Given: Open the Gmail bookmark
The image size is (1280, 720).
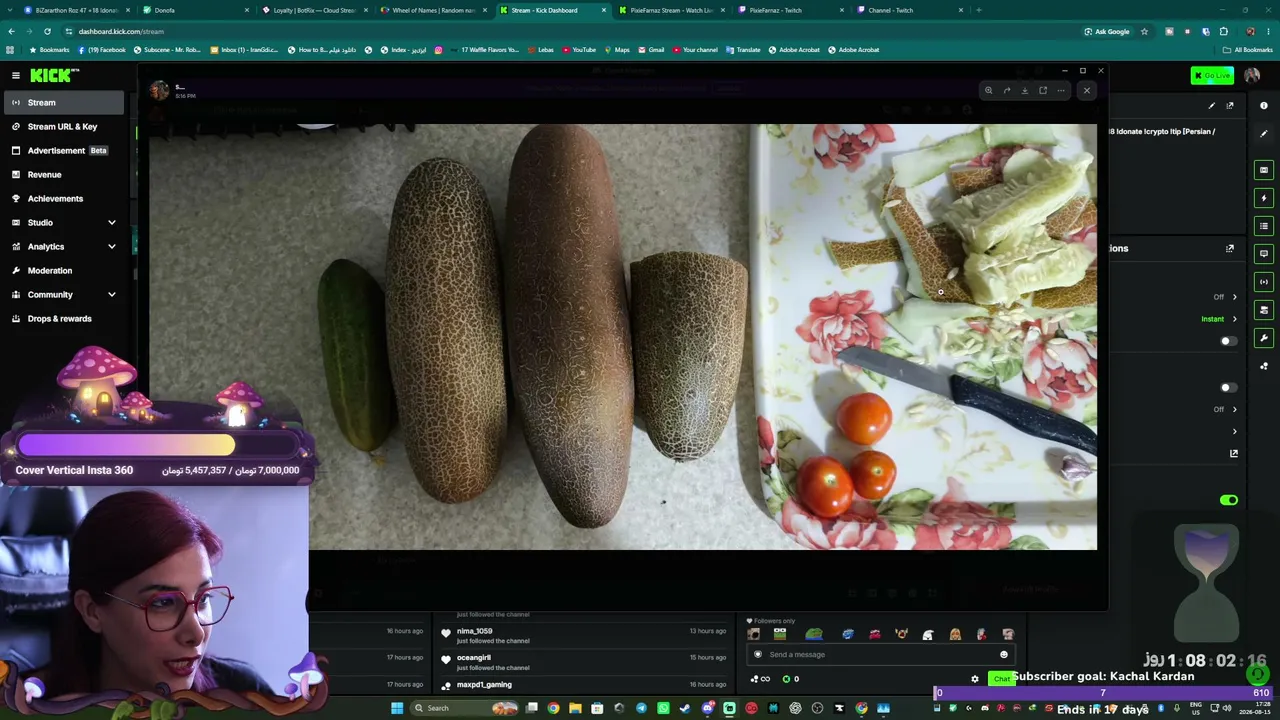Looking at the screenshot, I should (651, 50).
